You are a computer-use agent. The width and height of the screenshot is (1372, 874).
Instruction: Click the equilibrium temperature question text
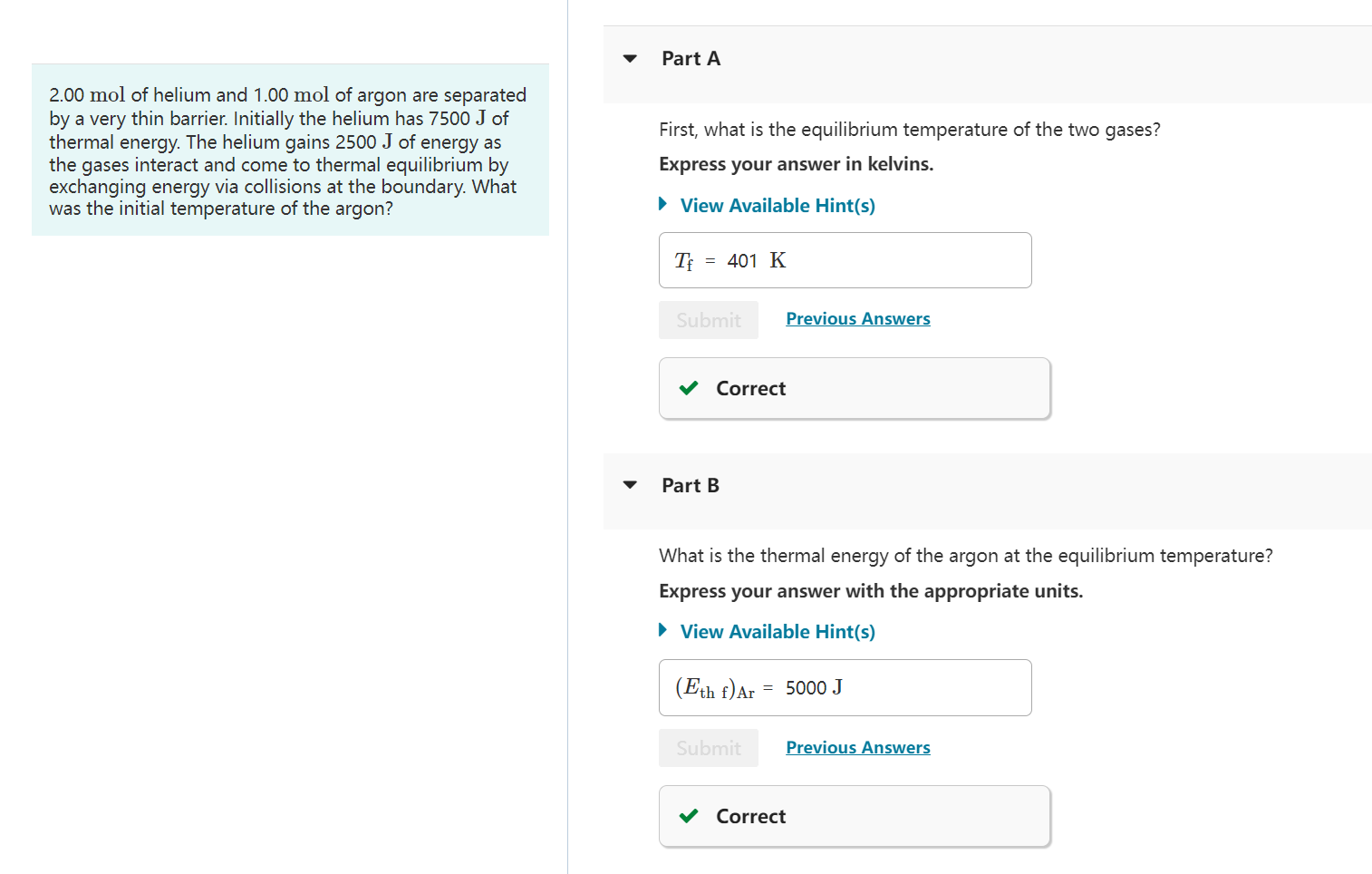point(910,130)
